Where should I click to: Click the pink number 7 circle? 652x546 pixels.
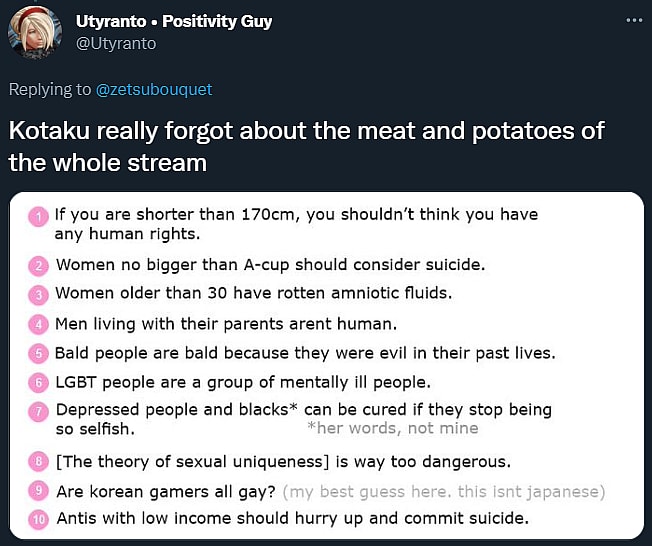click(38, 411)
